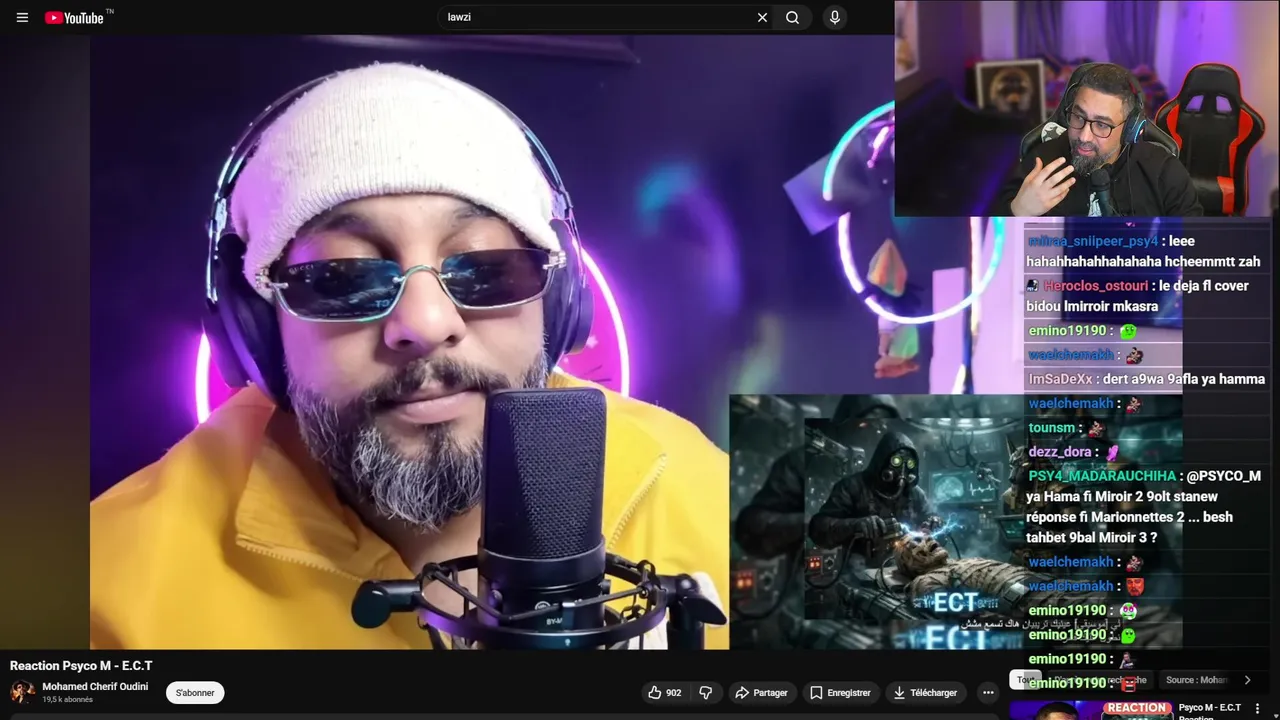Click the streamer webcam overlay
1280x720 pixels.
(1087, 108)
